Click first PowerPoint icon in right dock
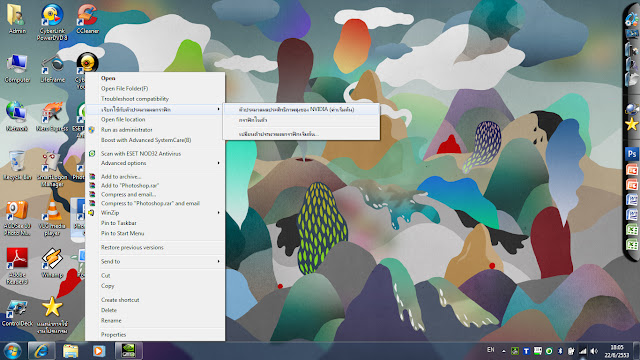 tap(632, 169)
